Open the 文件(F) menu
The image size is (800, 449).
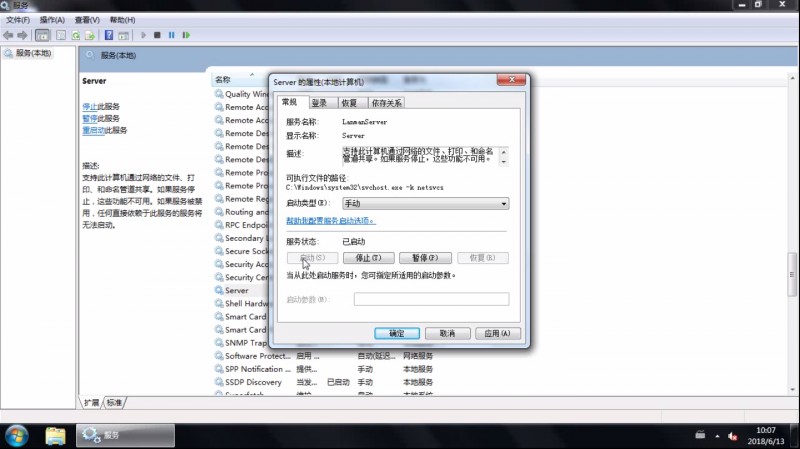coord(18,20)
